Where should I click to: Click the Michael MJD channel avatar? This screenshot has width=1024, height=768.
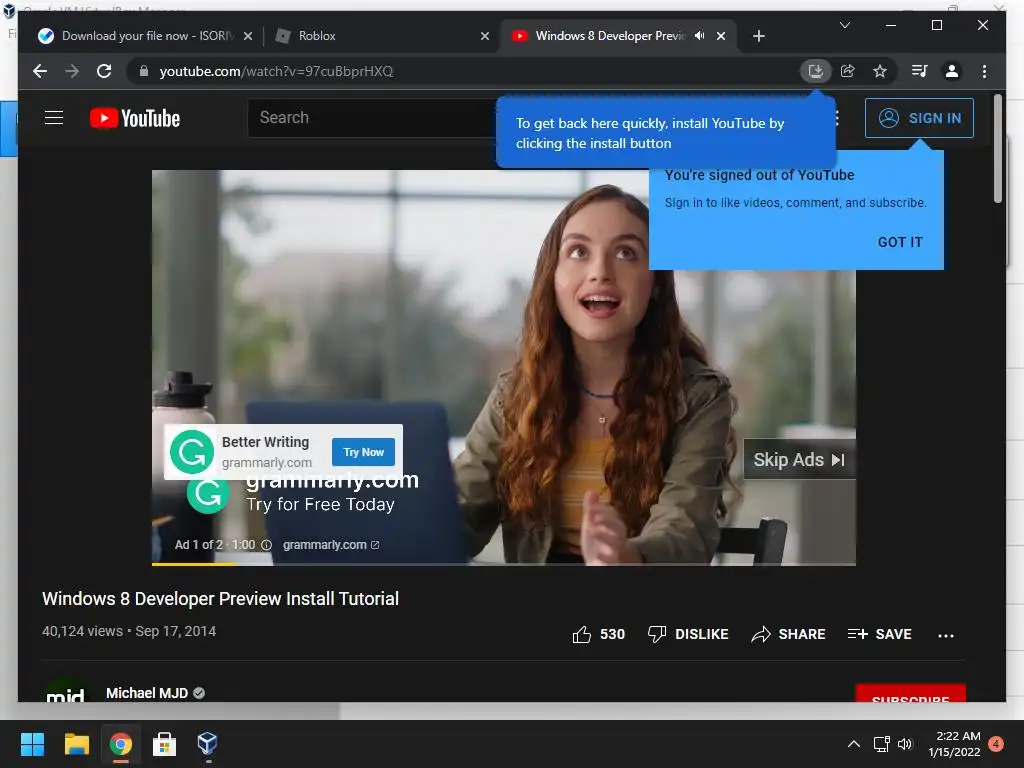[65, 691]
